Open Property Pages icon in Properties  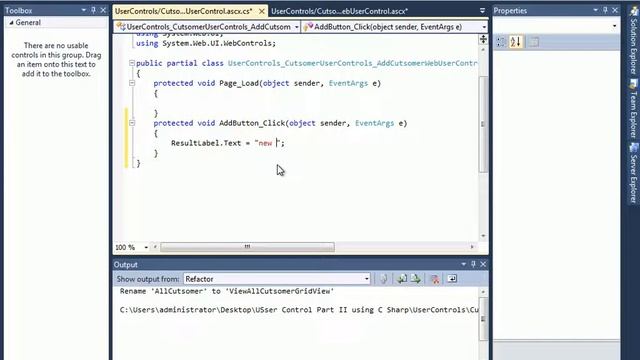click(x=534, y=42)
